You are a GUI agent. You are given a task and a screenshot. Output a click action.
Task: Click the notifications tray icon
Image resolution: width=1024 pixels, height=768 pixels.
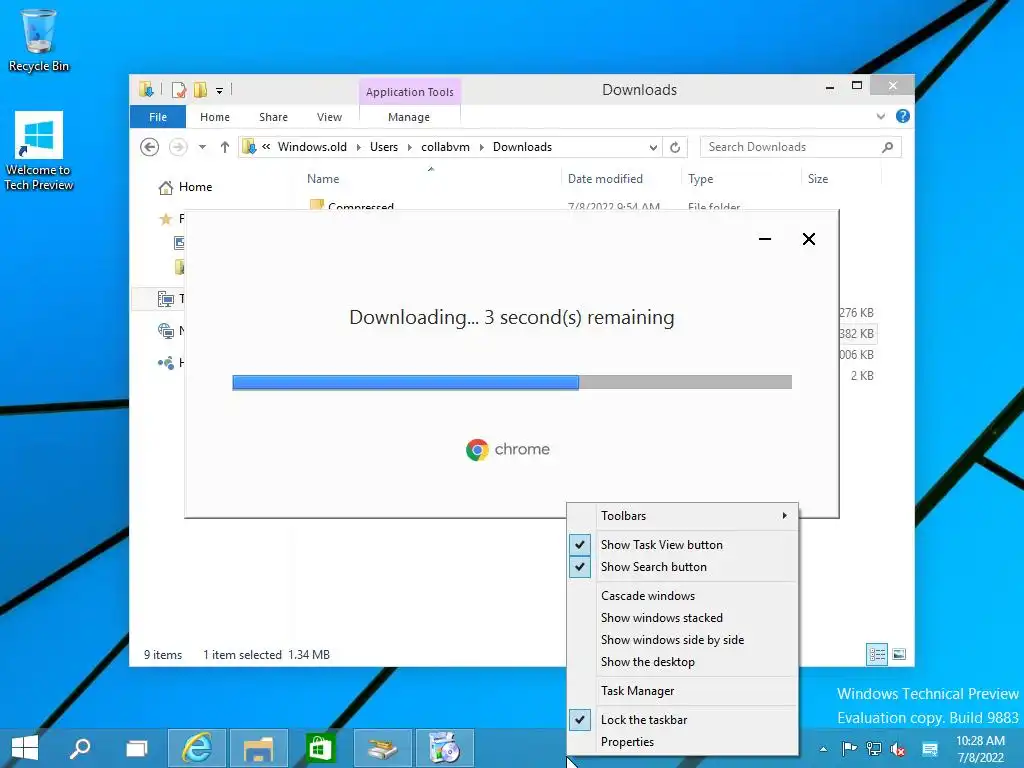click(930, 748)
